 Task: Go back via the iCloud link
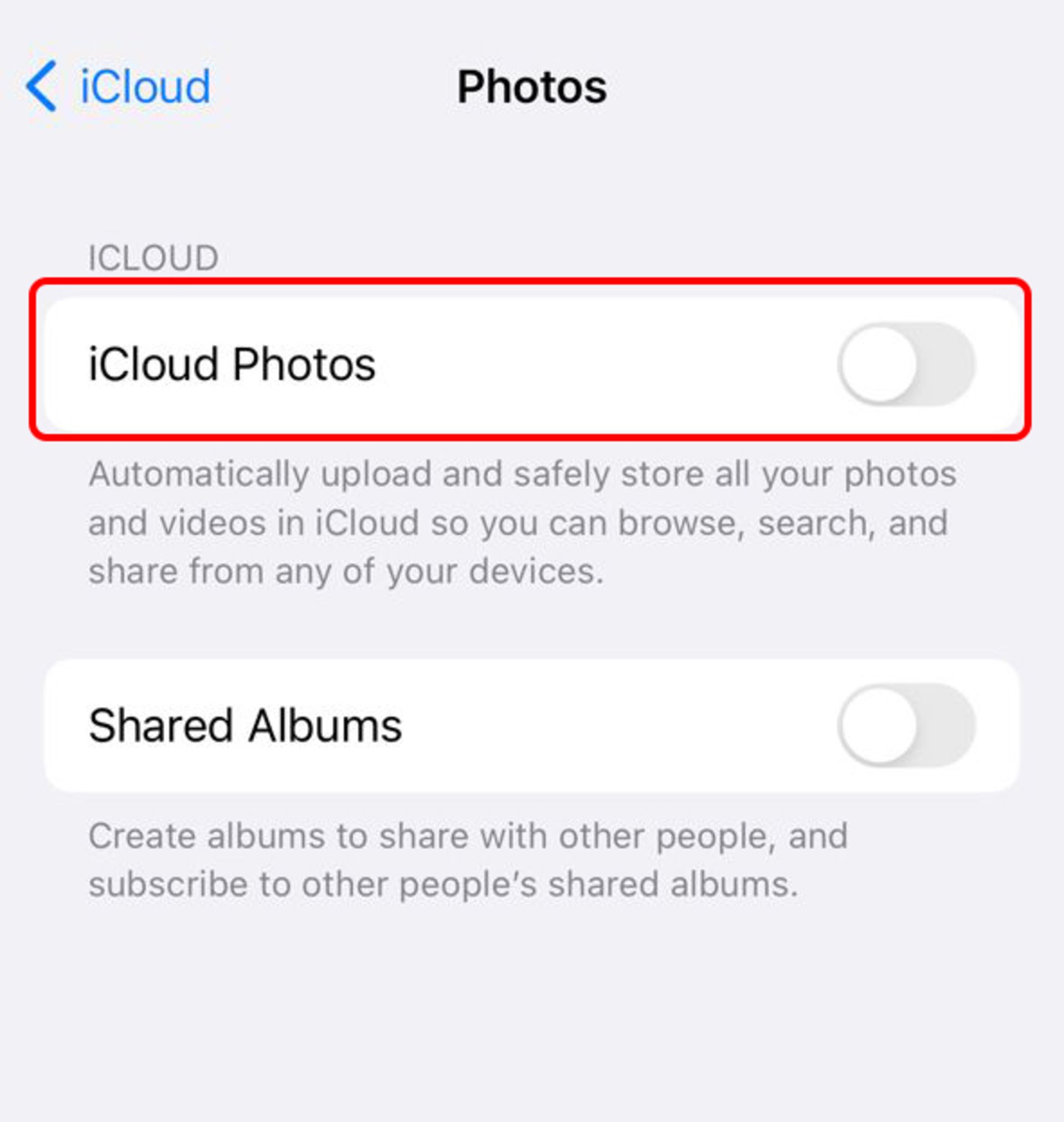click(x=145, y=86)
